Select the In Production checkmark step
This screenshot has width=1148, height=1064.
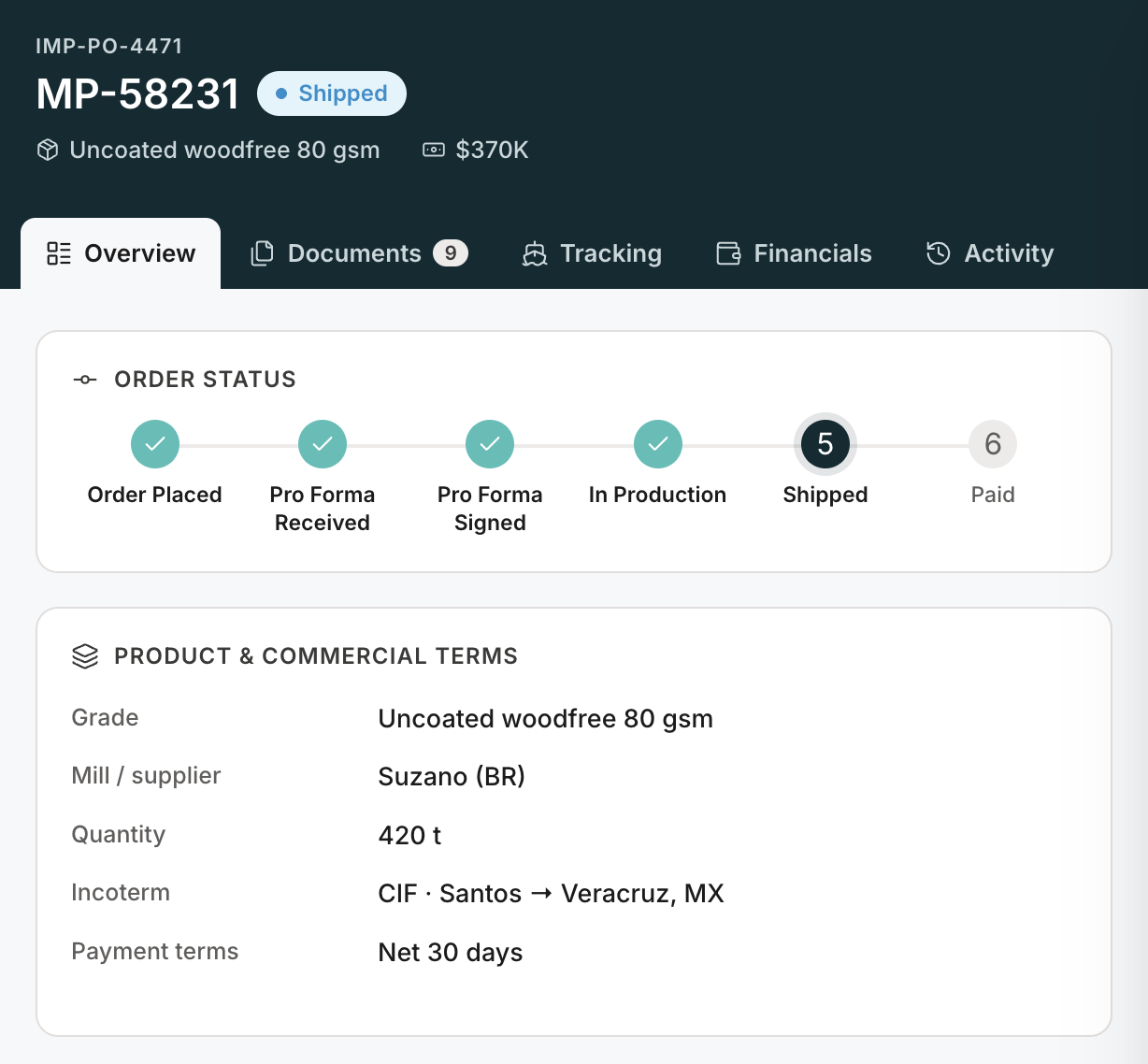point(658,444)
